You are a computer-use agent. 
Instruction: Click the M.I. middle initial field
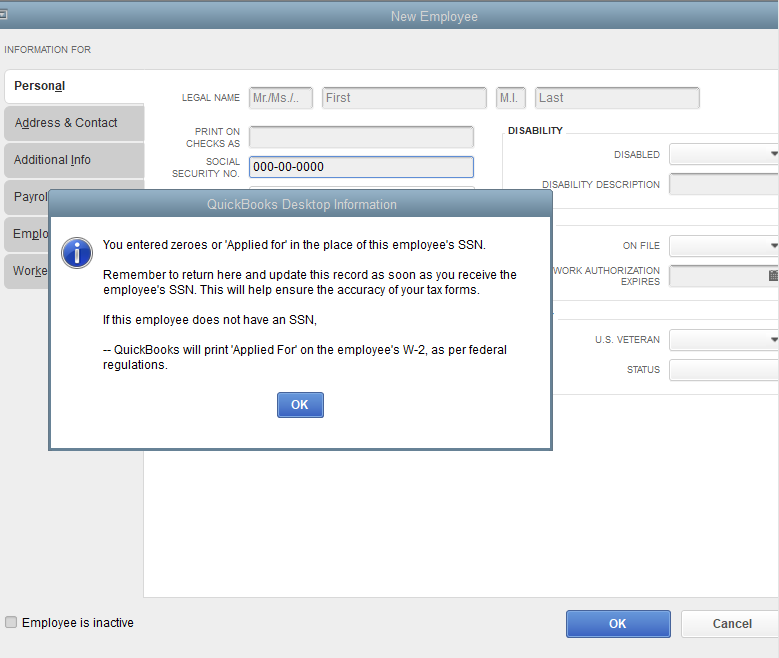(510, 98)
